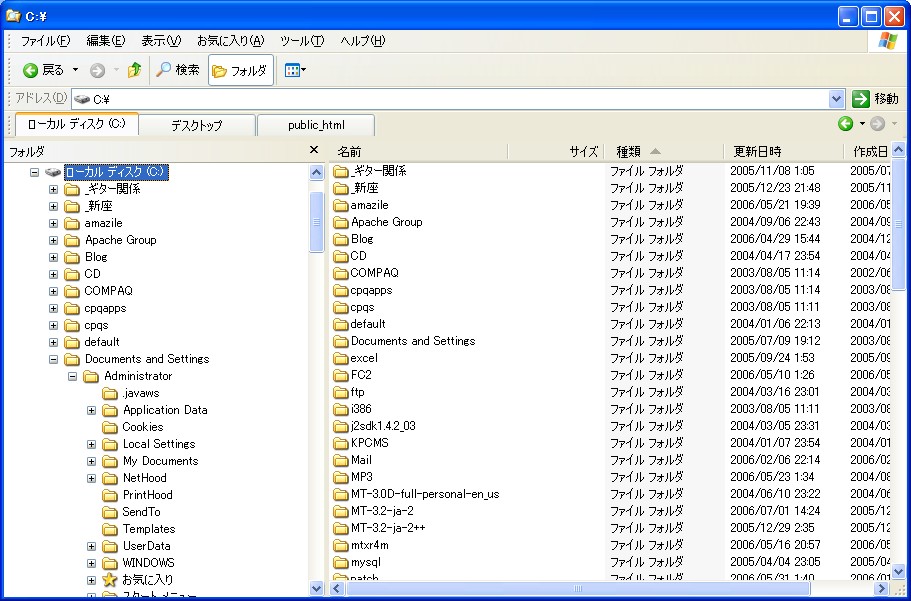Viewport: 911px width, 601px height.
Task: Click the _ギター関係 folder icon in list
Action: tap(340, 171)
